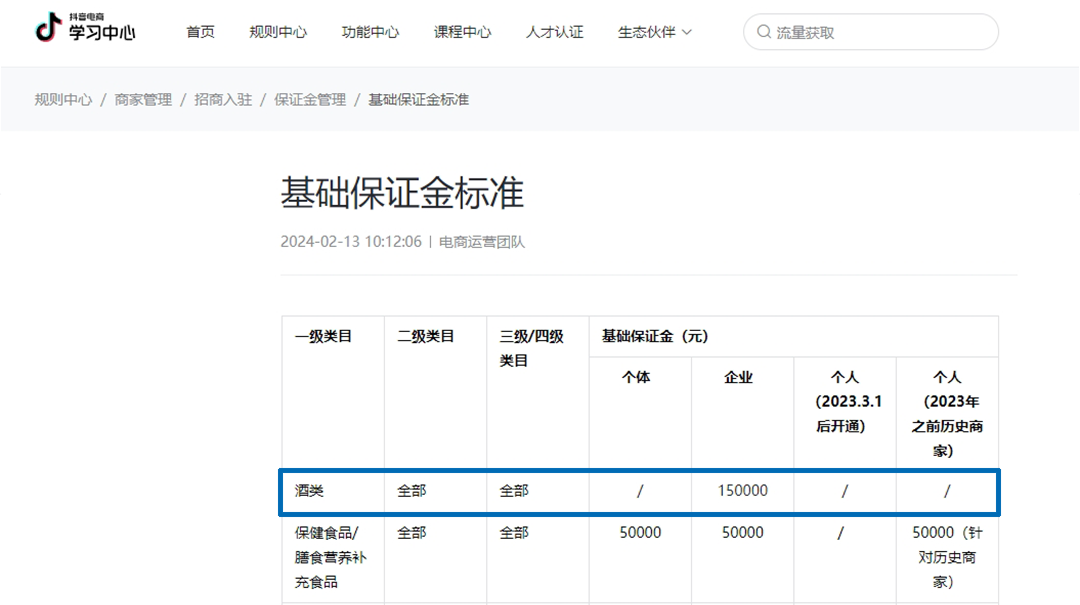
Task: Open the 课程中心 section
Action: click(x=463, y=31)
